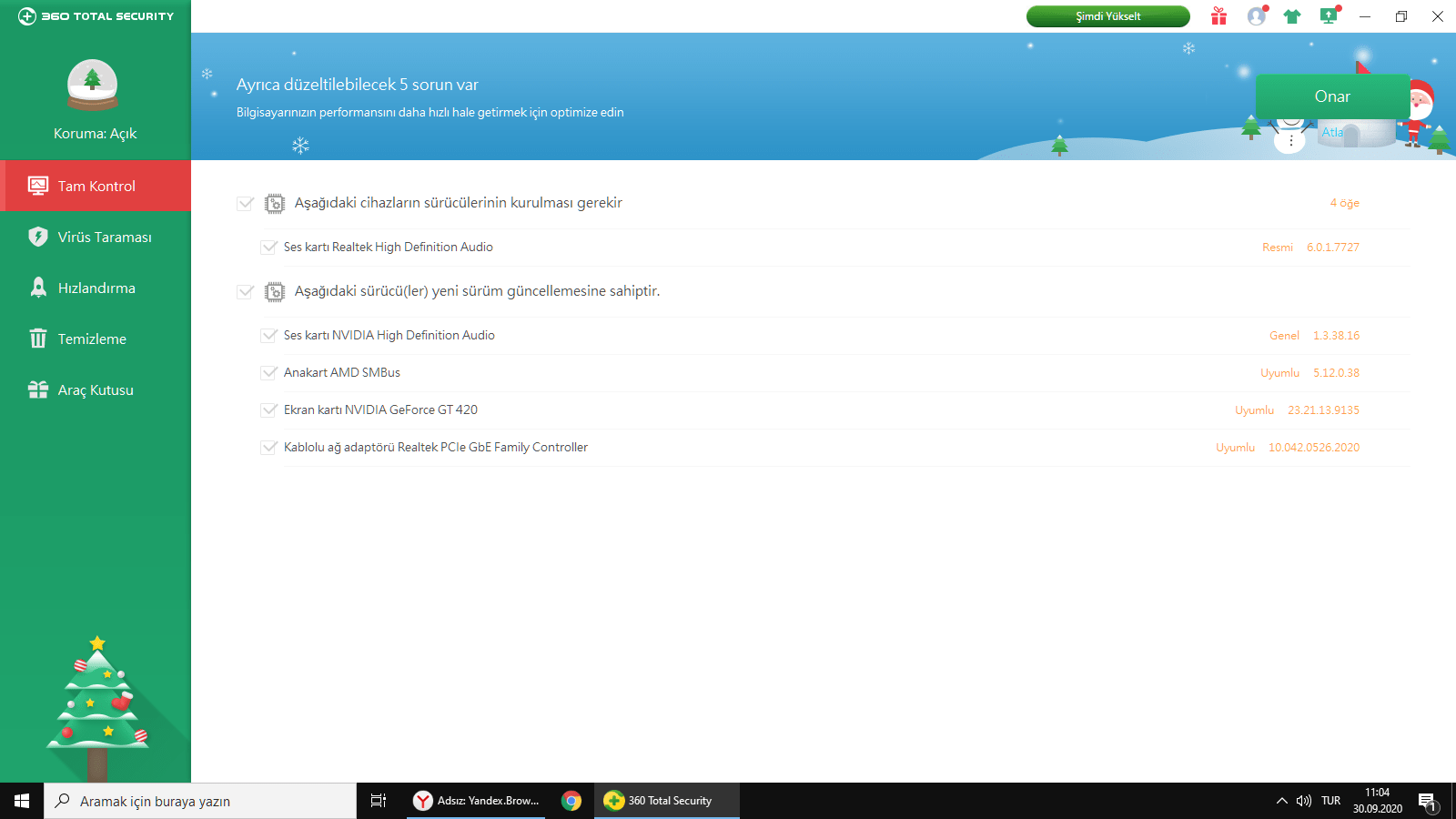Open the volume speaker tray icon
This screenshot has height=819, width=1456.
pos(1304,801)
